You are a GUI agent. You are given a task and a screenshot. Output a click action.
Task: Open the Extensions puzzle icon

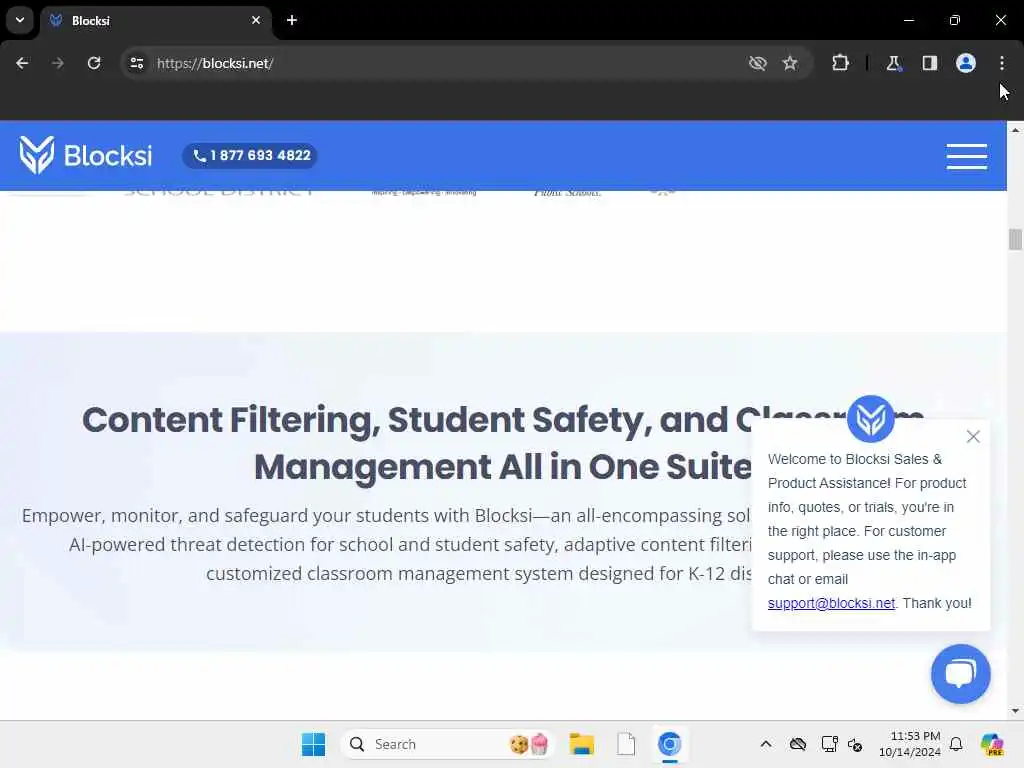840,63
